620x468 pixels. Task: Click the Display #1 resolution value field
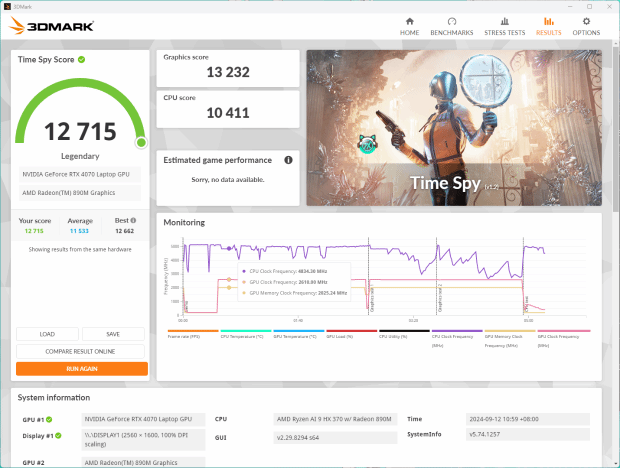(x=143, y=440)
